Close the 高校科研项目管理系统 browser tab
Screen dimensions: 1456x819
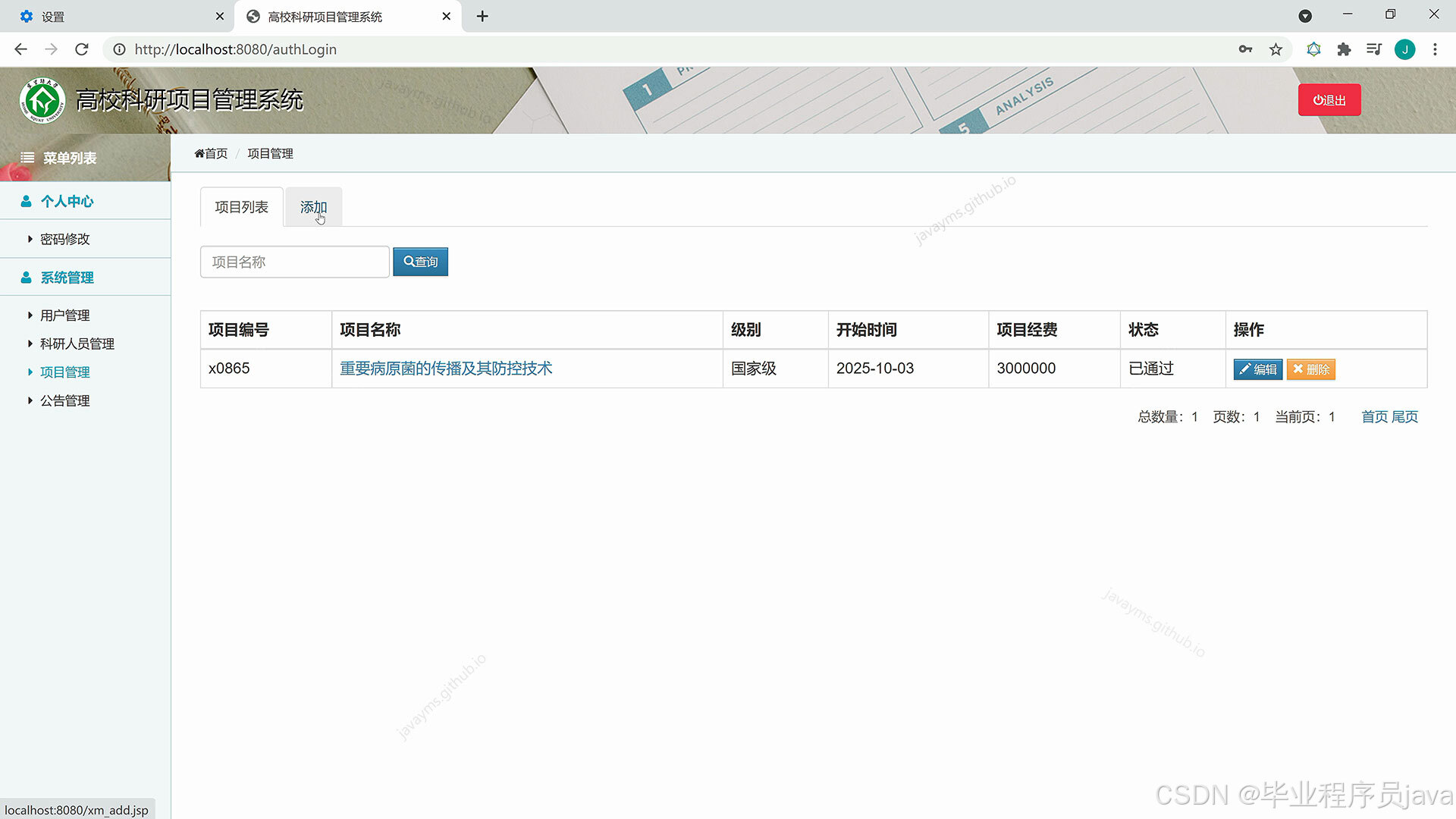tap(447, 16)
